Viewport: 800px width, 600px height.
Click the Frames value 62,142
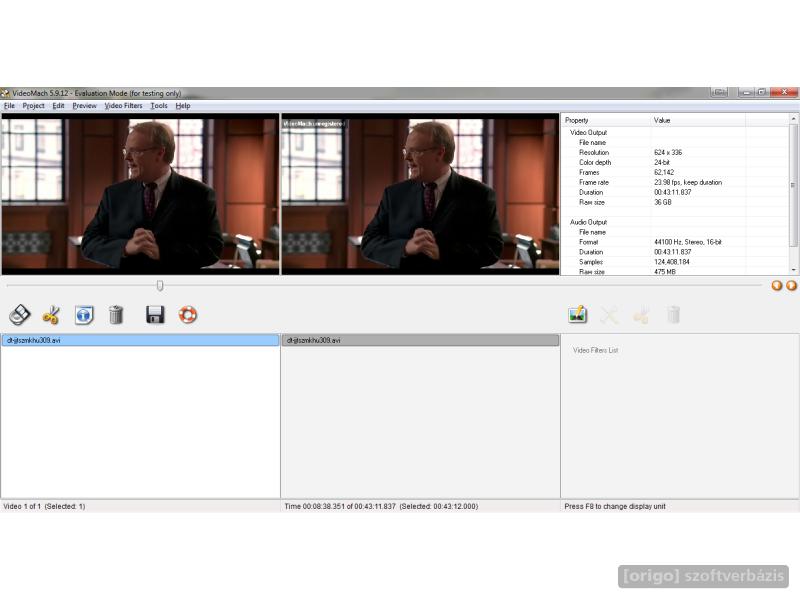664,172
